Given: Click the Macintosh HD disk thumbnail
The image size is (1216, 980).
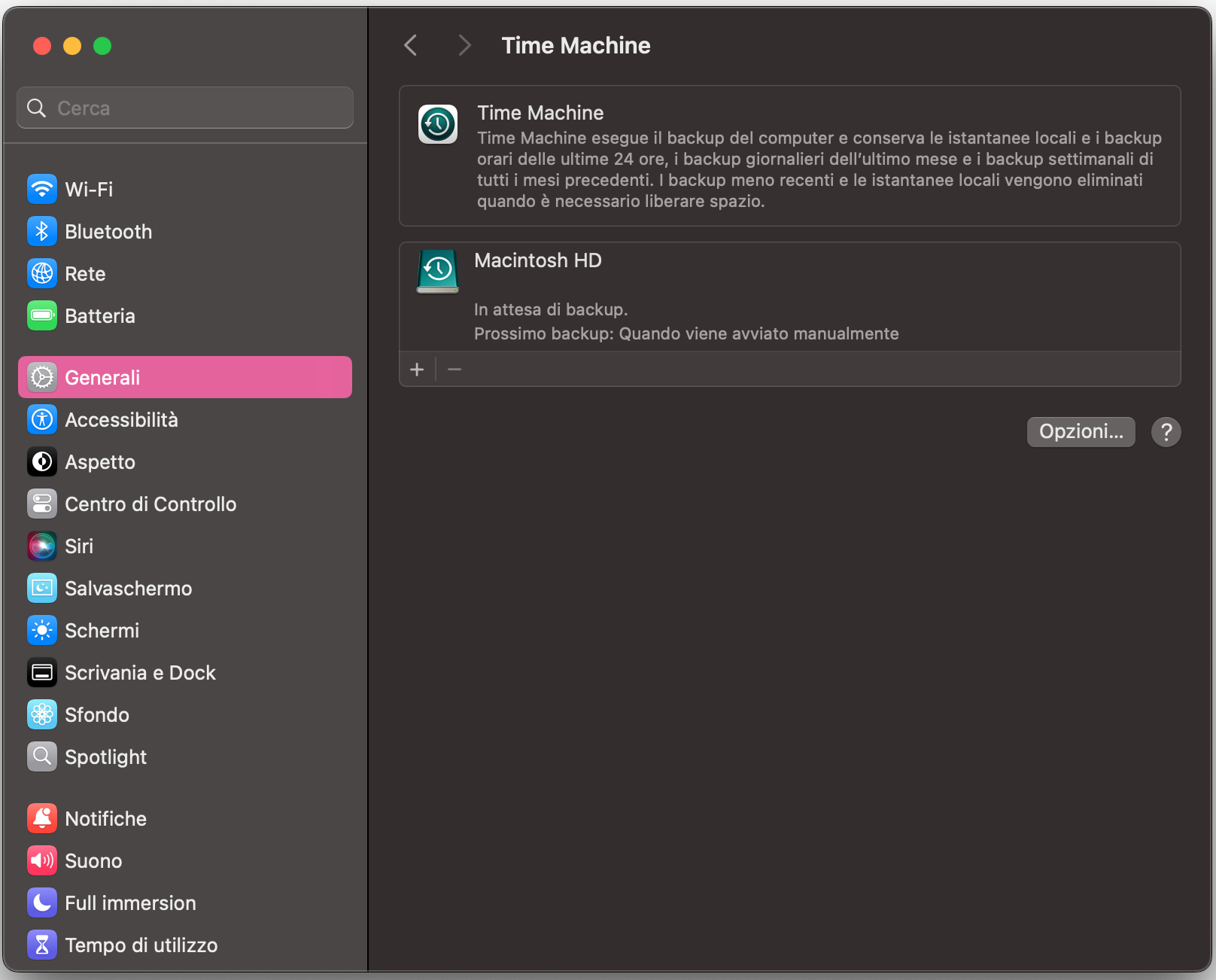Looking at the screenshot, I should coord(438,272).
